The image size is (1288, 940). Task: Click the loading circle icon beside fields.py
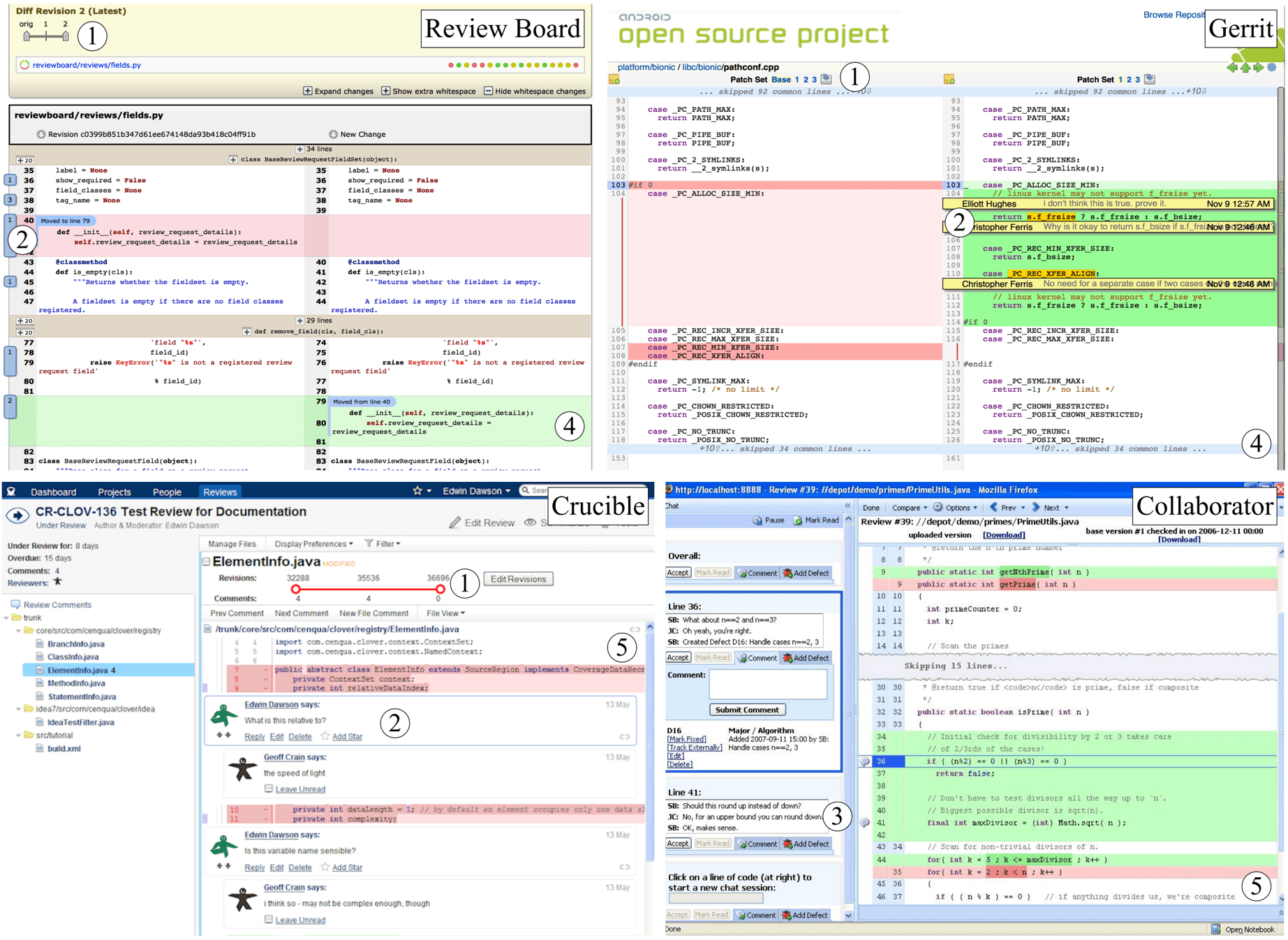24,65
